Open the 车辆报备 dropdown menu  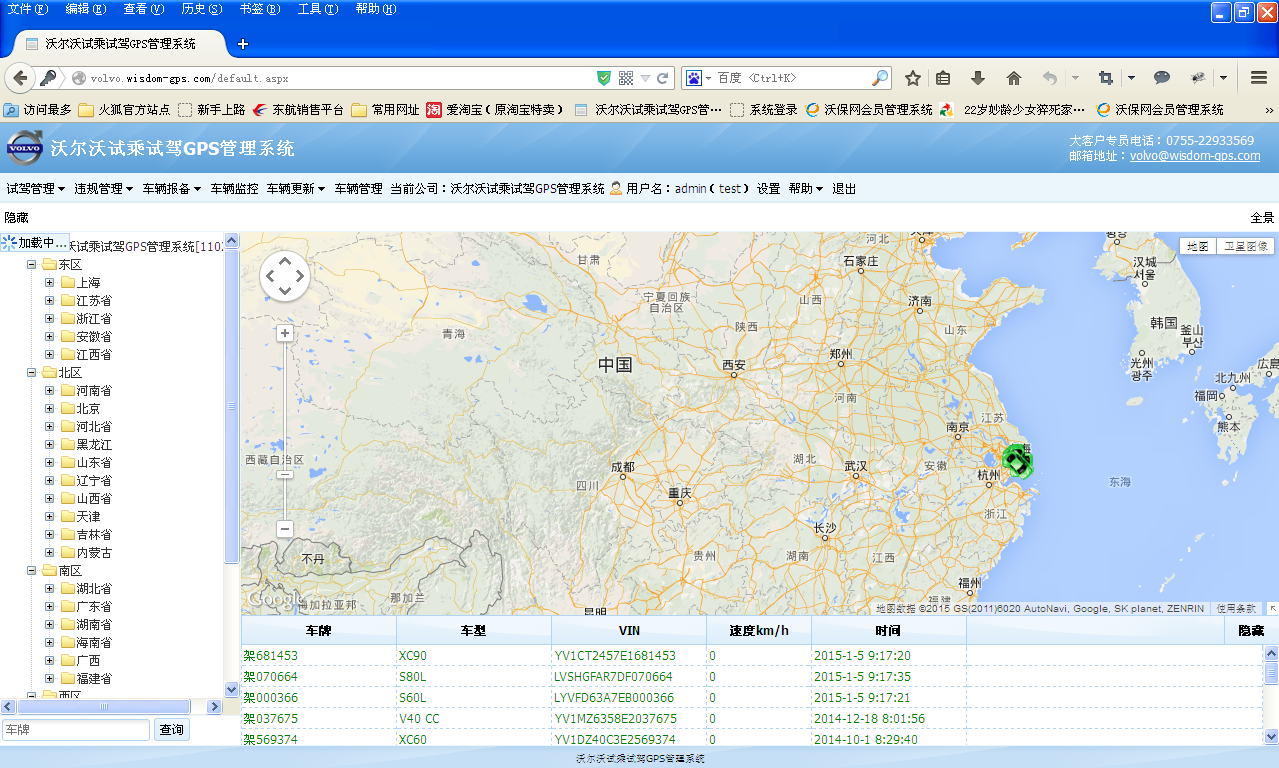point(172,189)
